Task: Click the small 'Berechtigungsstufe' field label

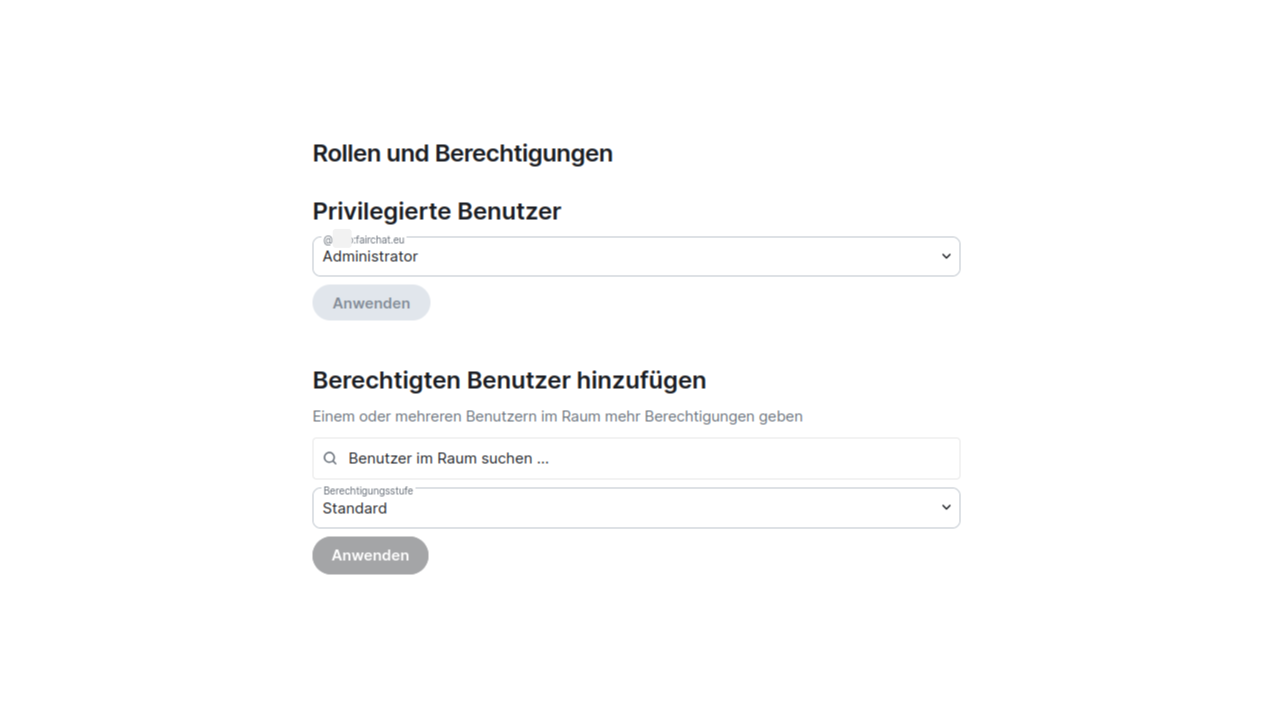Action: pyautogui.click(x=368, y=491)
